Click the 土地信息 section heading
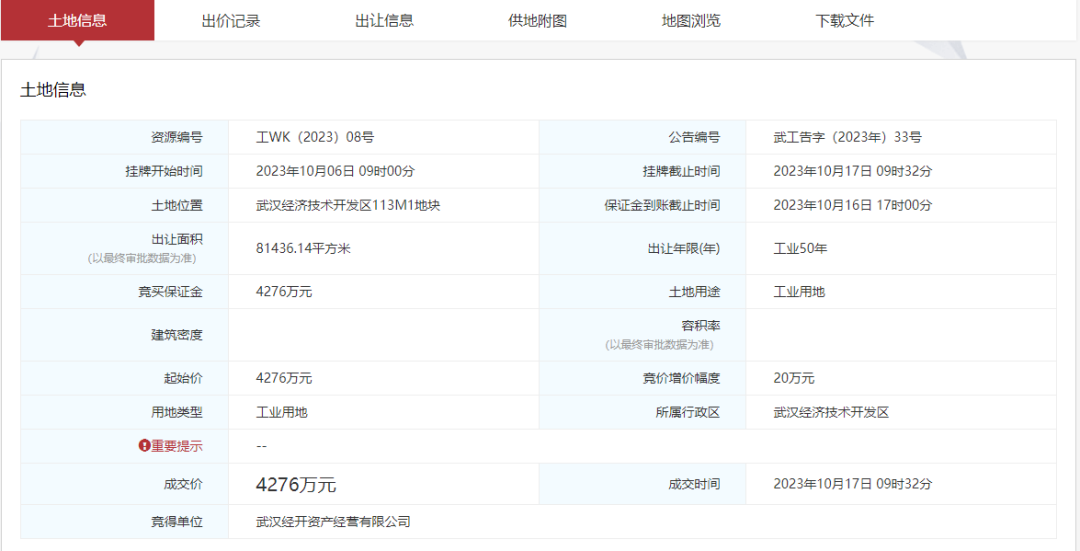 click(x=53, y=90)
